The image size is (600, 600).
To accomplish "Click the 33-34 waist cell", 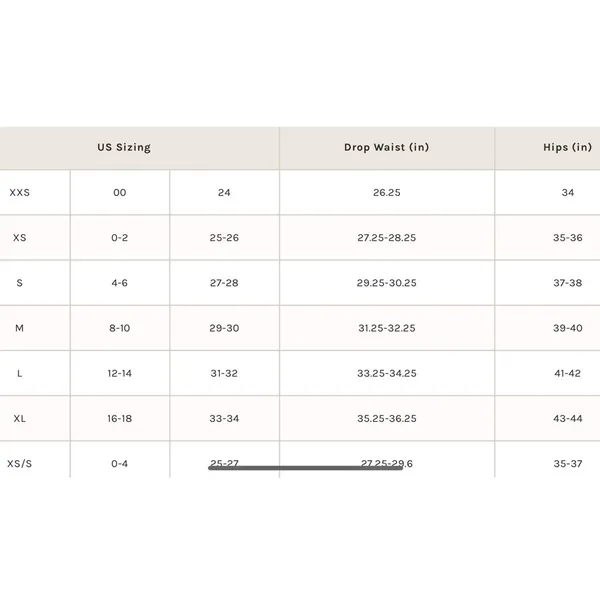I will [224, 418].
